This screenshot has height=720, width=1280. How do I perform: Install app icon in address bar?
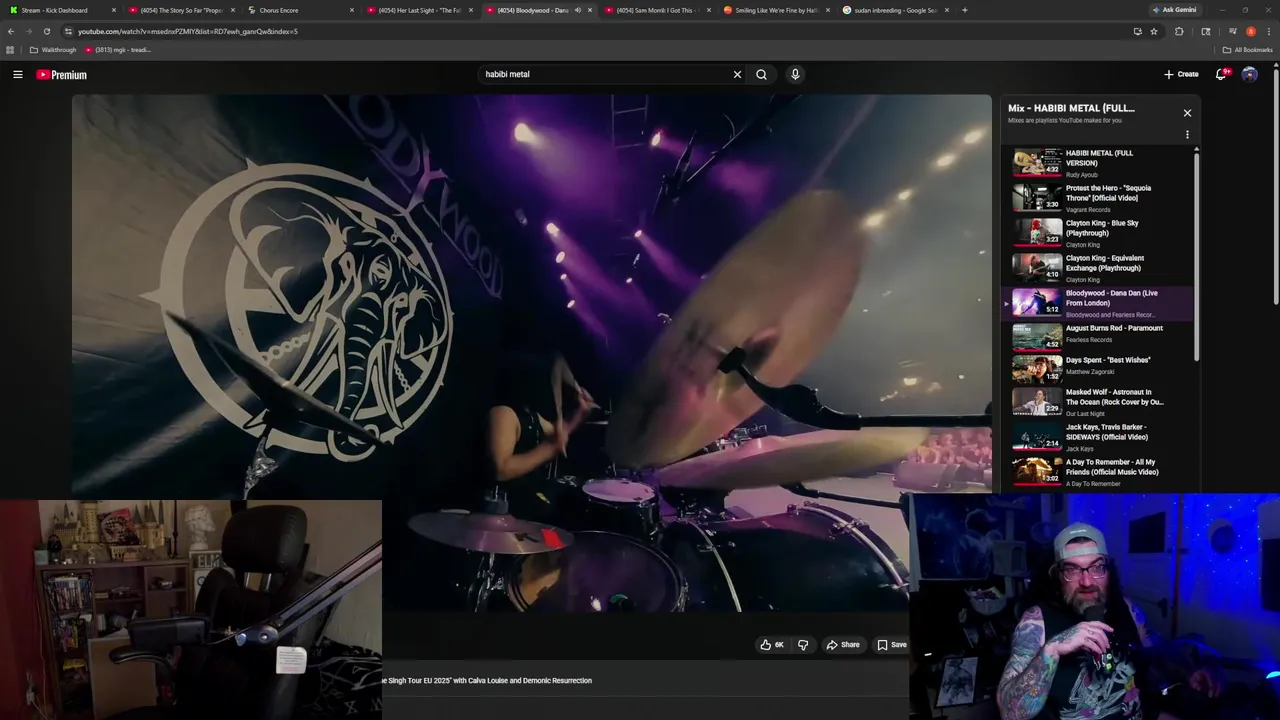[1137, 31]
